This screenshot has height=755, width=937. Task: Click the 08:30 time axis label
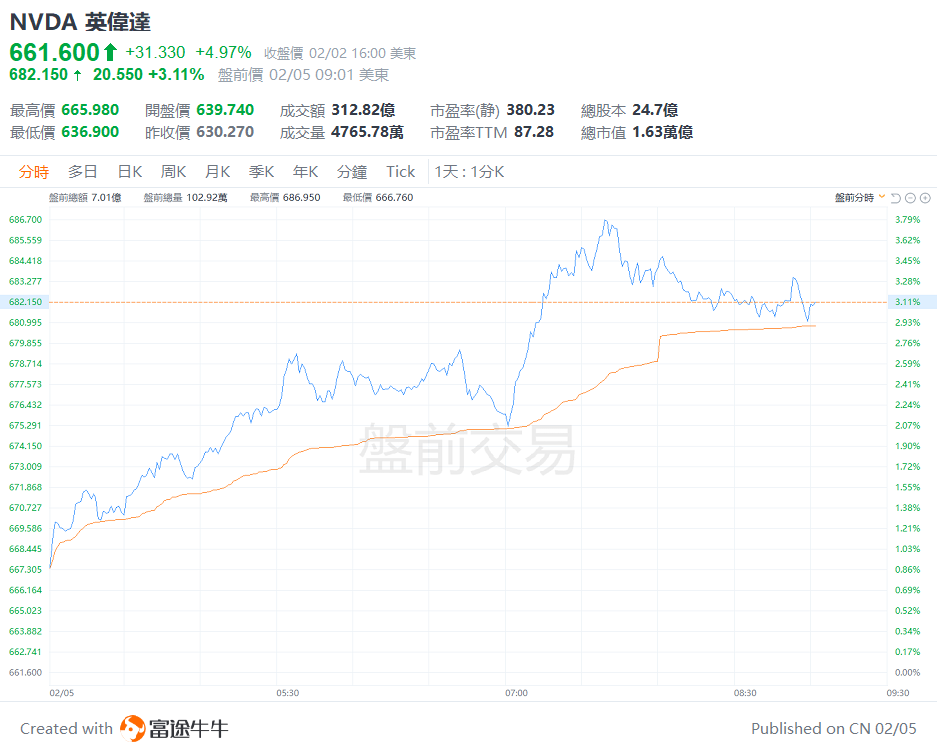745,693
